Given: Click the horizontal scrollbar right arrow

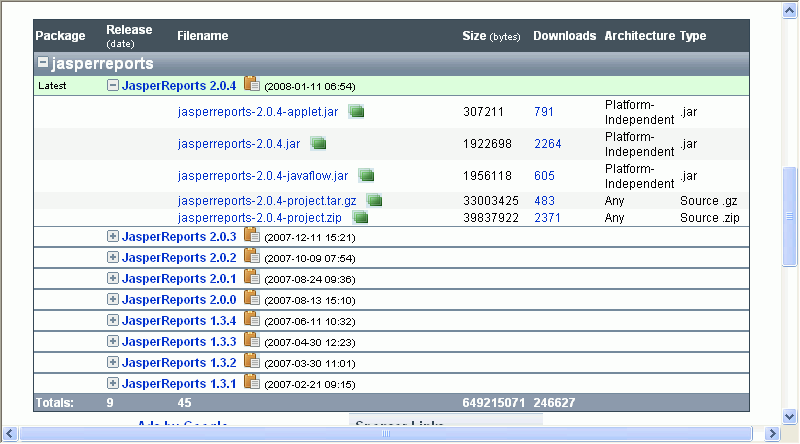Looking at the screenshot, I should 772,434.
